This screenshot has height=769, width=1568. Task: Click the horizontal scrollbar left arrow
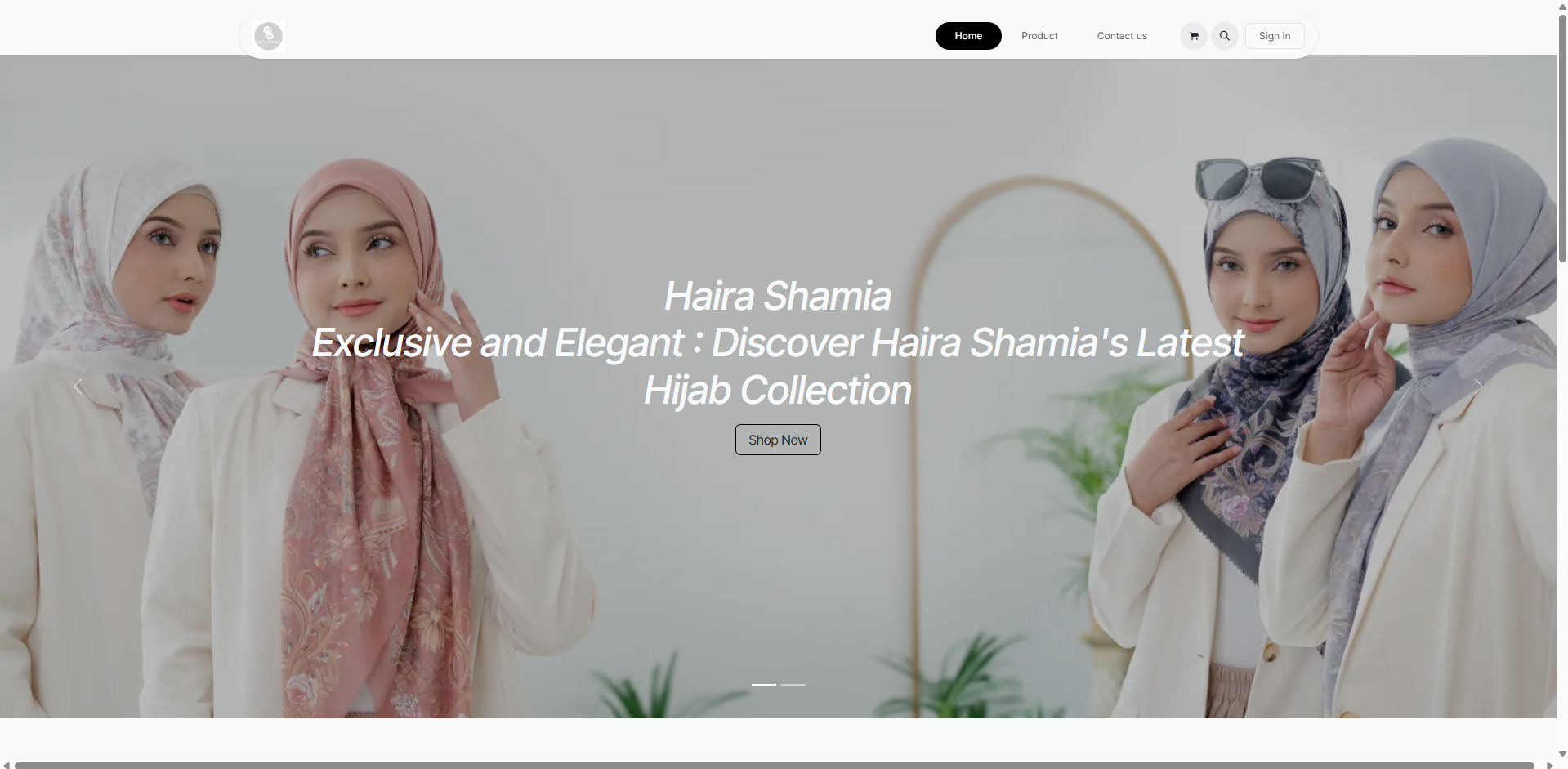(7, 765)
